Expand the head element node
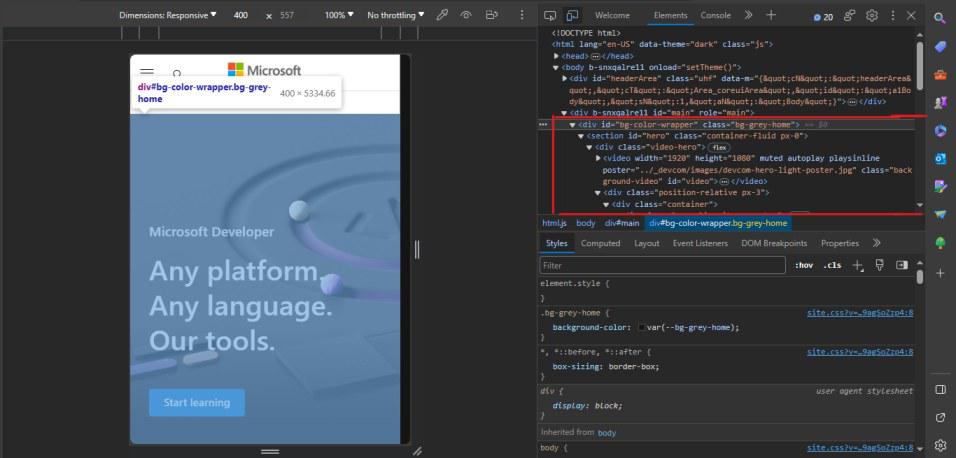The image size is (956, 458). (557, 56)
